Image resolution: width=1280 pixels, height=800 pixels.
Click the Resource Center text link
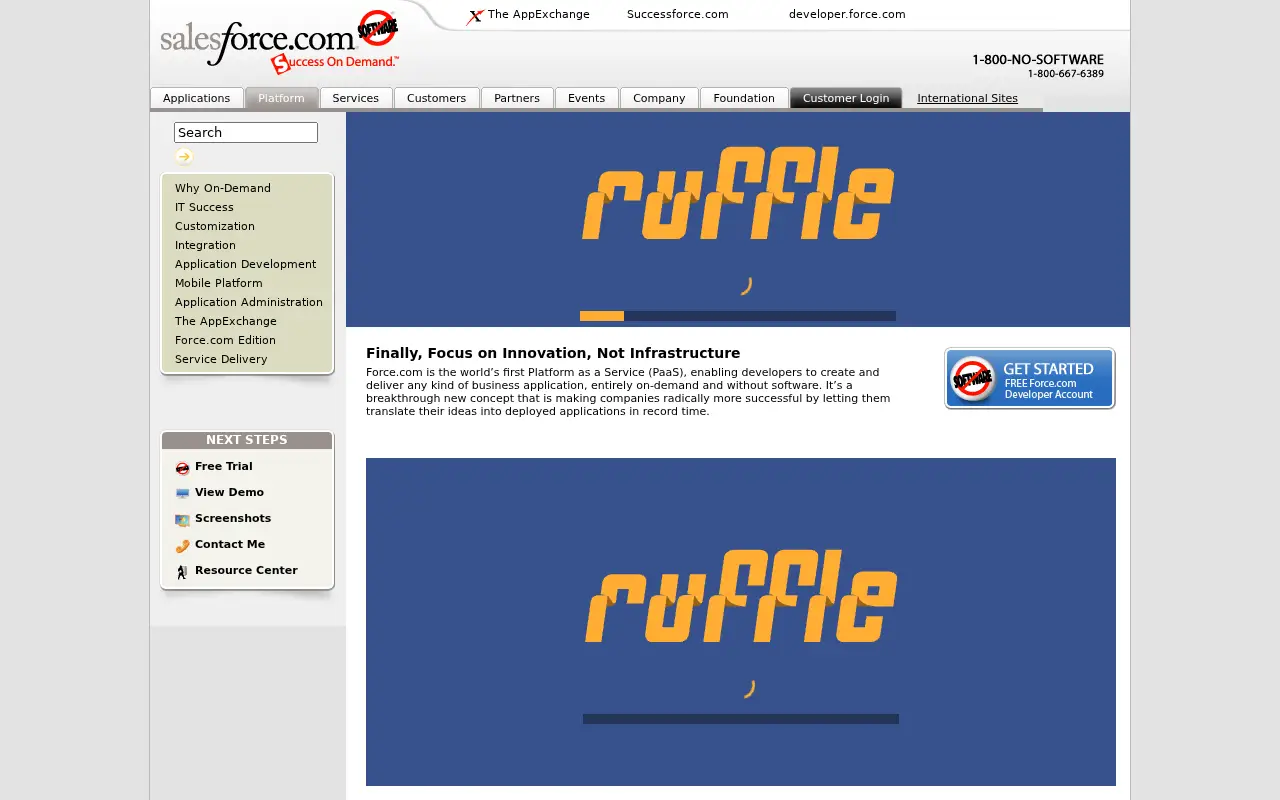[x=246, y=570]
